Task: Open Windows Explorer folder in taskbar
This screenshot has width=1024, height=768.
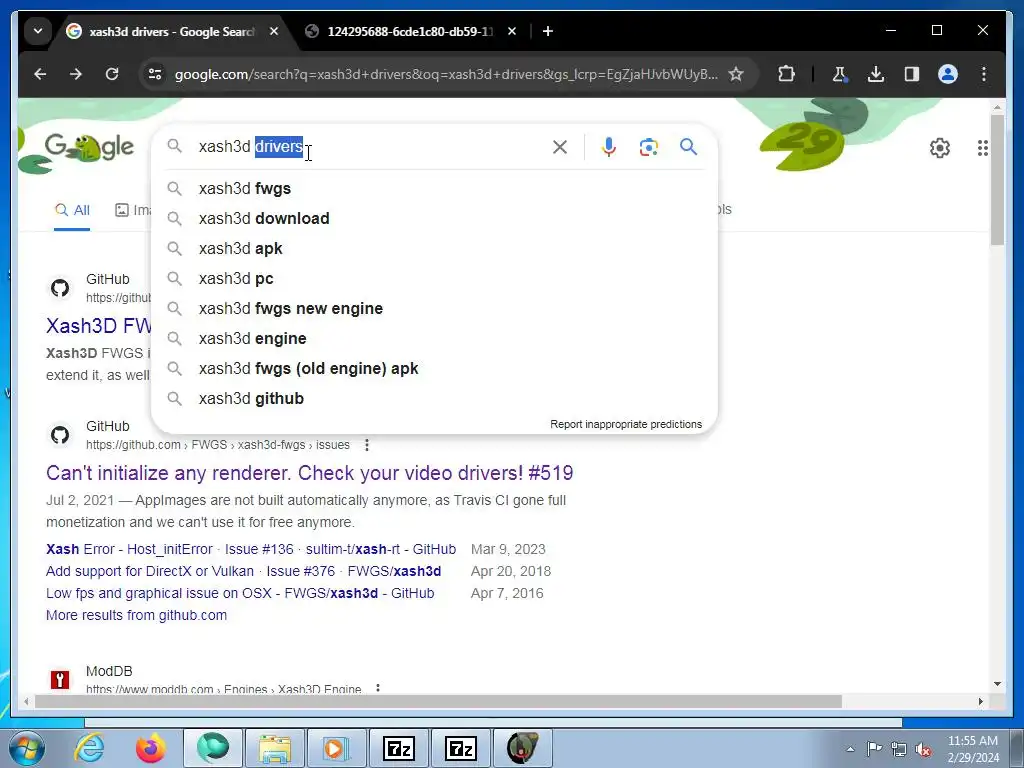Action: point(274,748)
